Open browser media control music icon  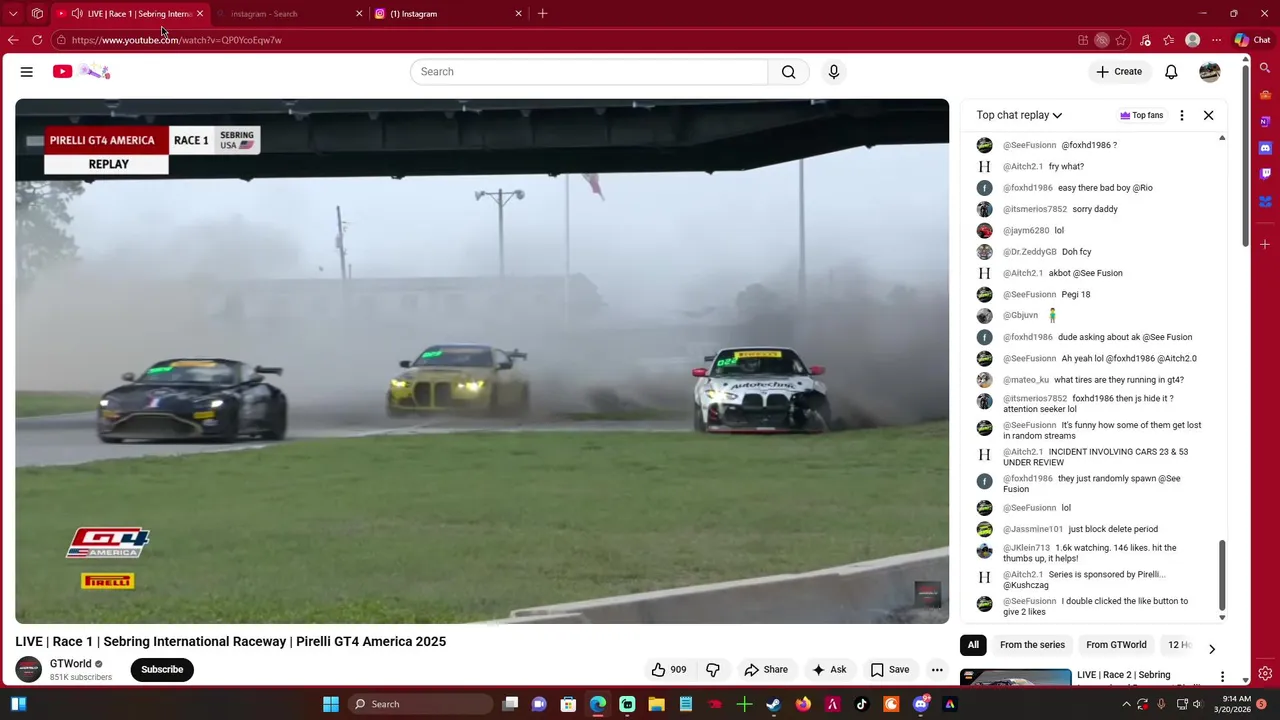point(1145,40)
